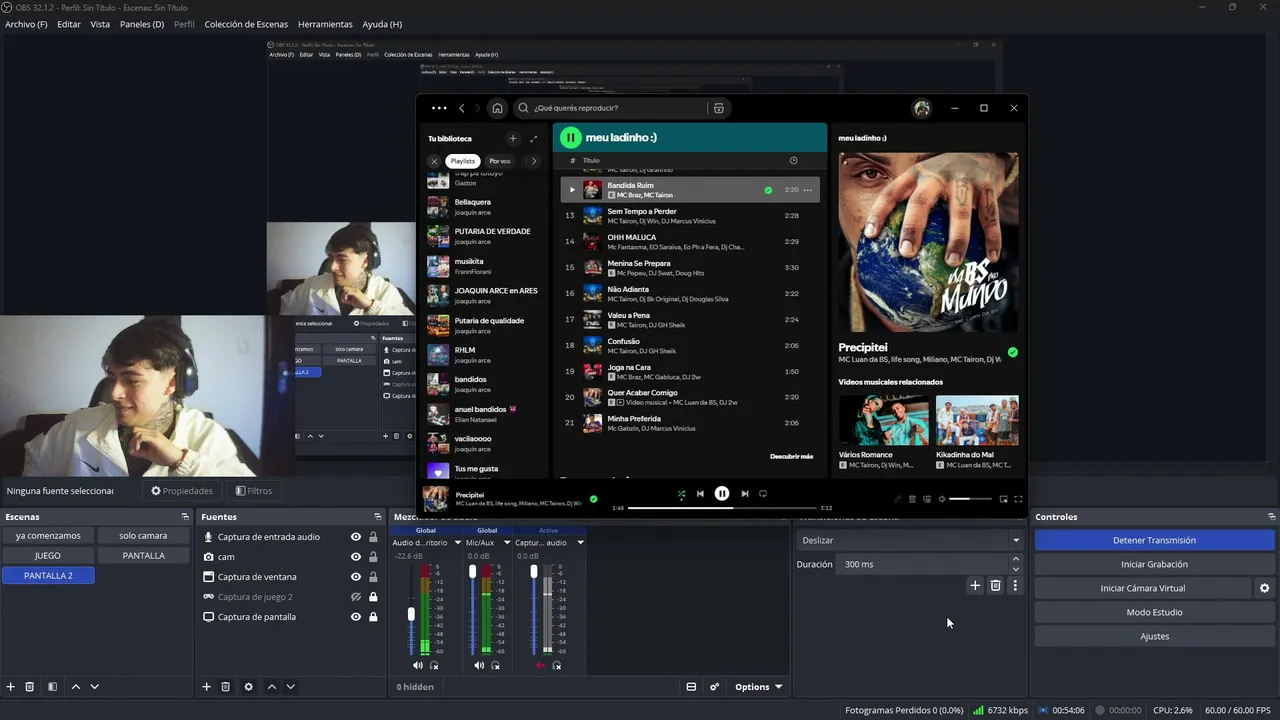1280x720 pixels.
Task: Move the selected scene up
Action: (x=76, y=687)
